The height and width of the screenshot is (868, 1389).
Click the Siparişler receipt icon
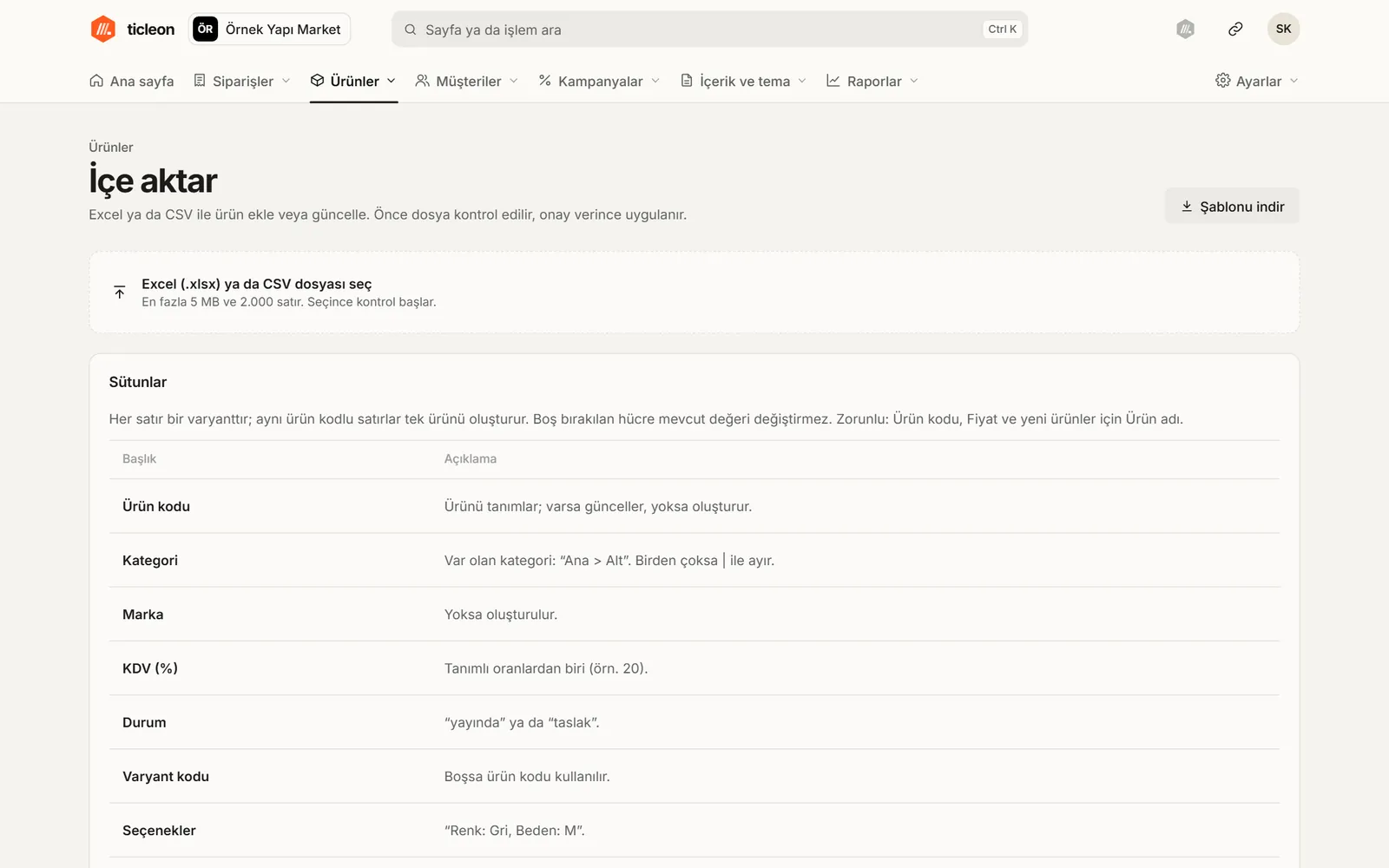point(200,81)
